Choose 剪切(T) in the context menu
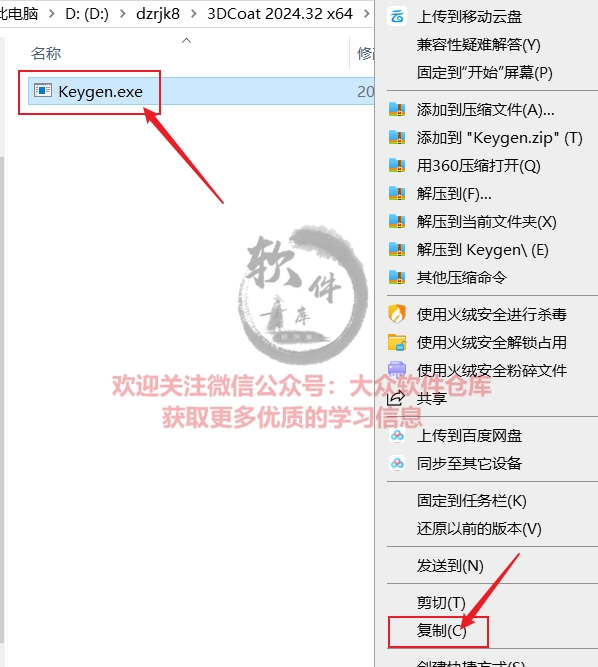This screenshot has width=598, height=667. pyautogui.click(x=441, y=603)
